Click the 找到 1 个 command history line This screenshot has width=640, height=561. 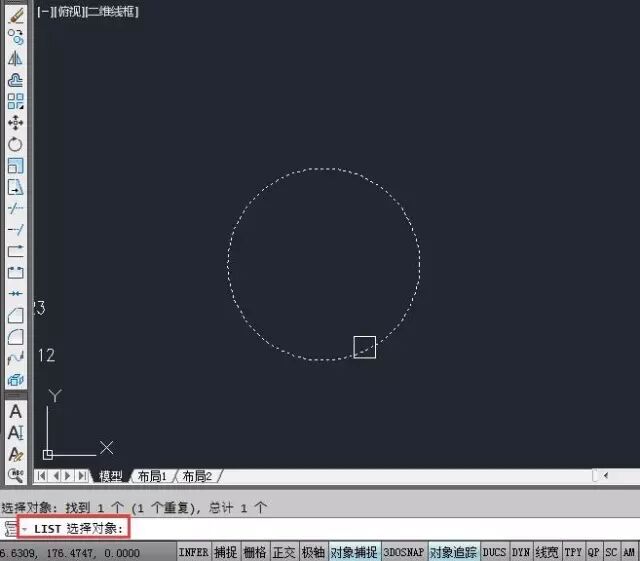coord(134,508)
